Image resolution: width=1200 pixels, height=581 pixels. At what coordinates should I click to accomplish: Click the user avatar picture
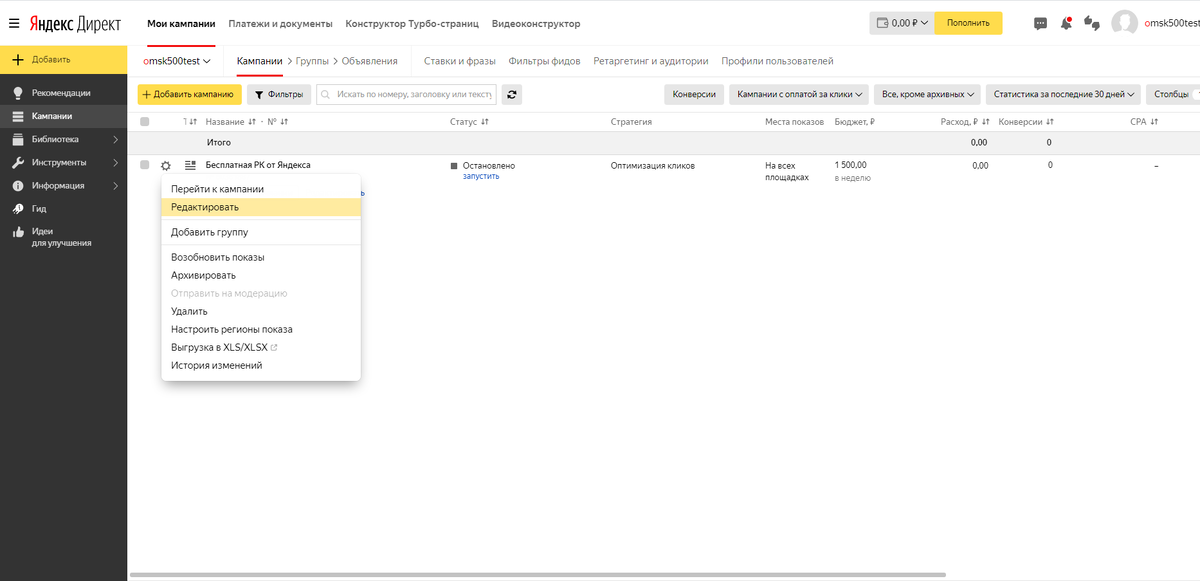click(1125, 23)
